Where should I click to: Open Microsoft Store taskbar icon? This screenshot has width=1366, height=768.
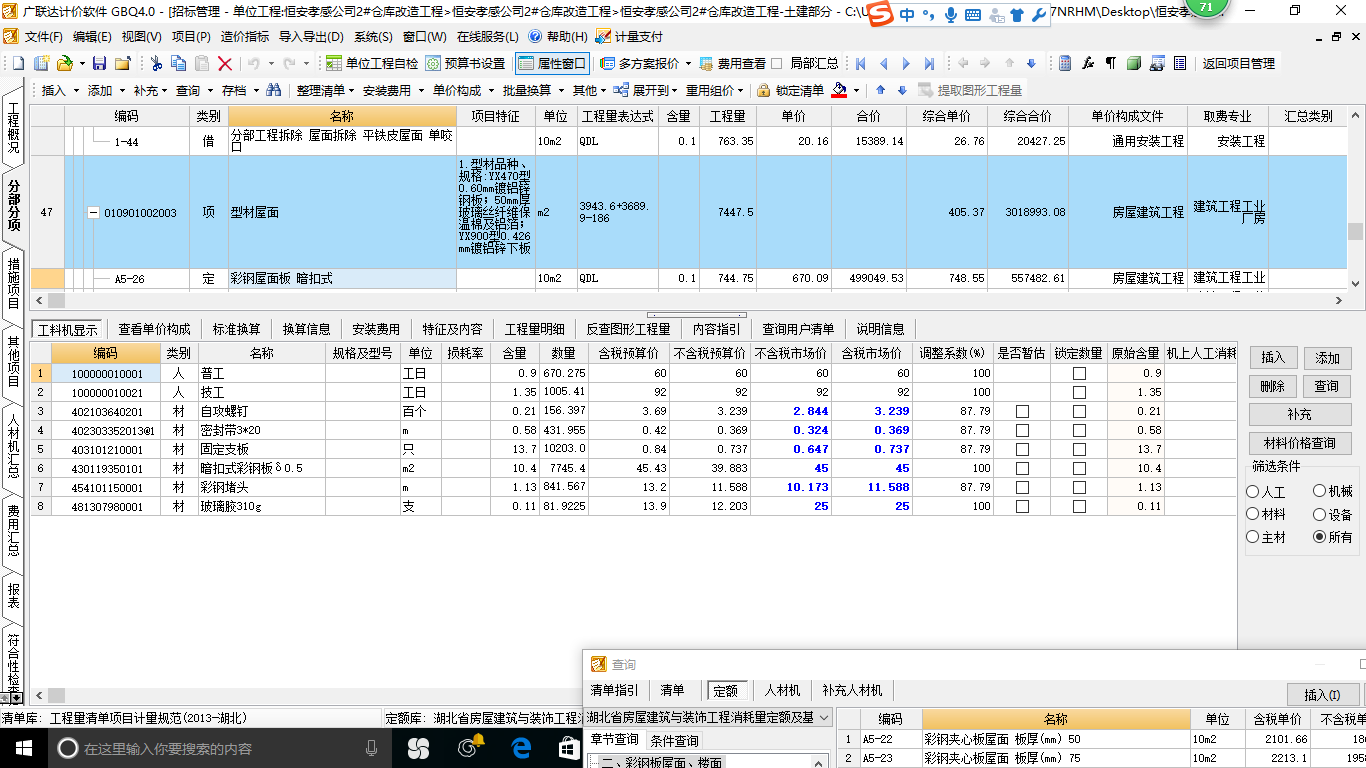(x=570, y=747)
